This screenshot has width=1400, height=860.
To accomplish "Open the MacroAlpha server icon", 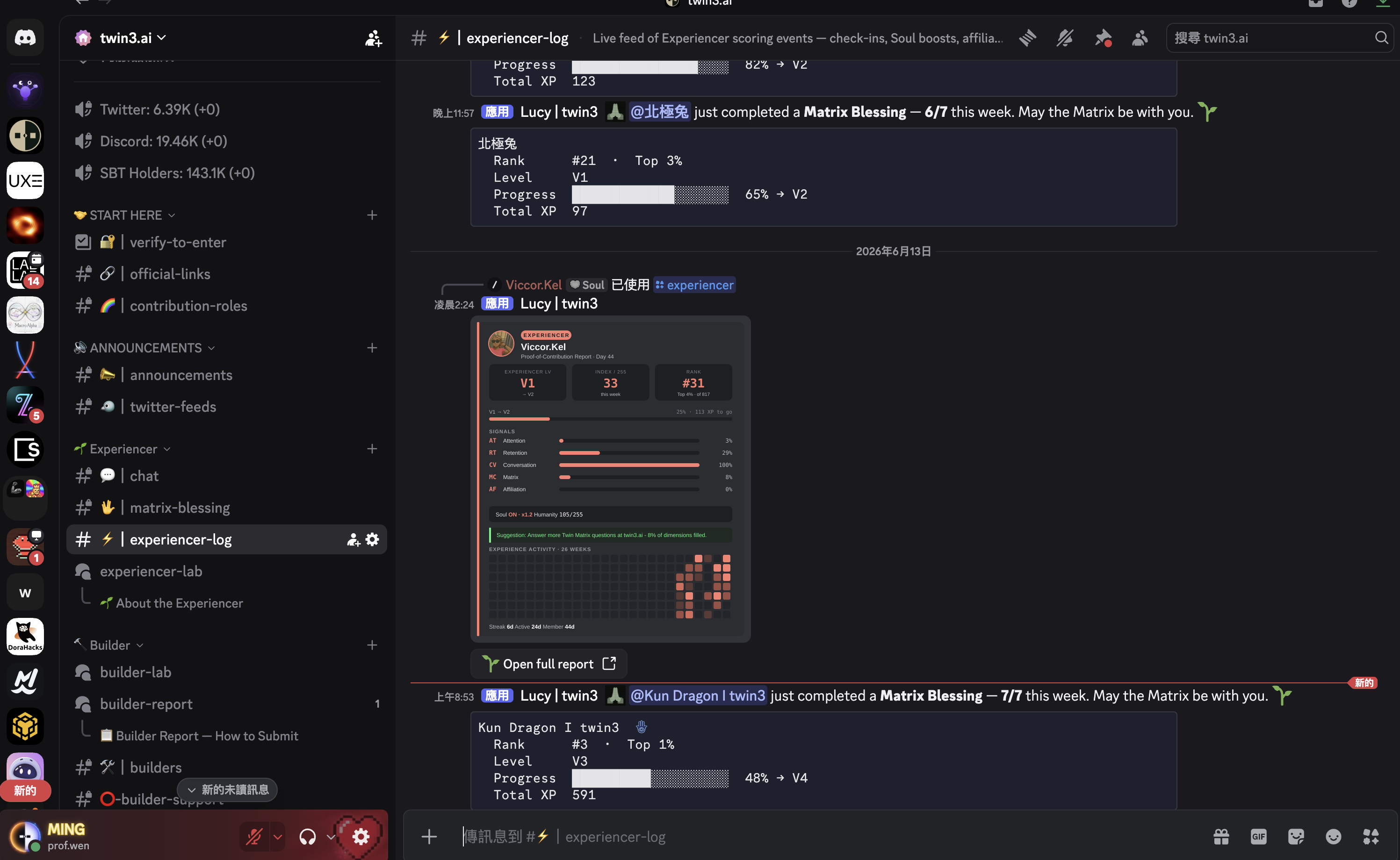I will coord(25,315).
